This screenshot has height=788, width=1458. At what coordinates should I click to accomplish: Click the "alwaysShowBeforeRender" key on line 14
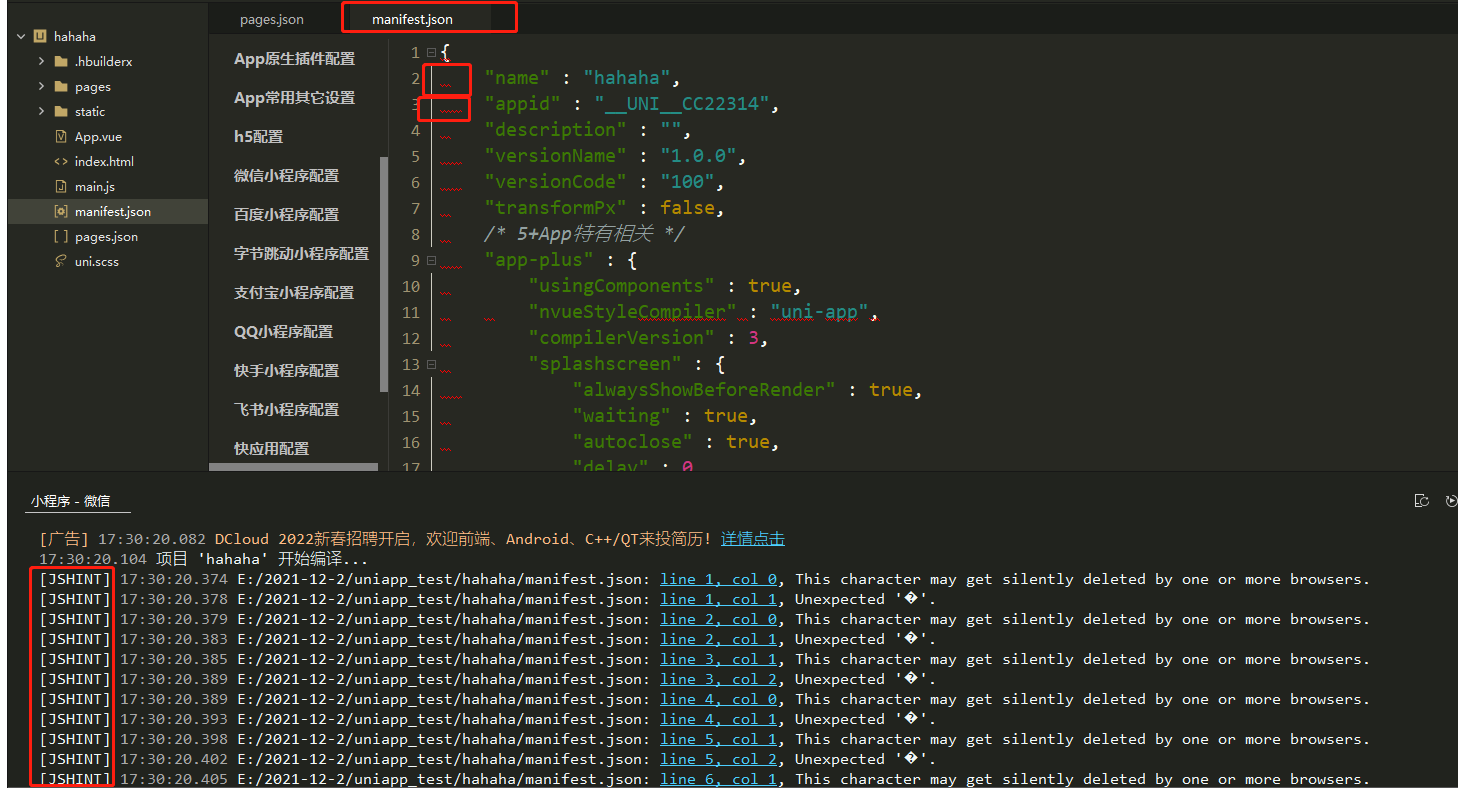(x=704, y=390)
